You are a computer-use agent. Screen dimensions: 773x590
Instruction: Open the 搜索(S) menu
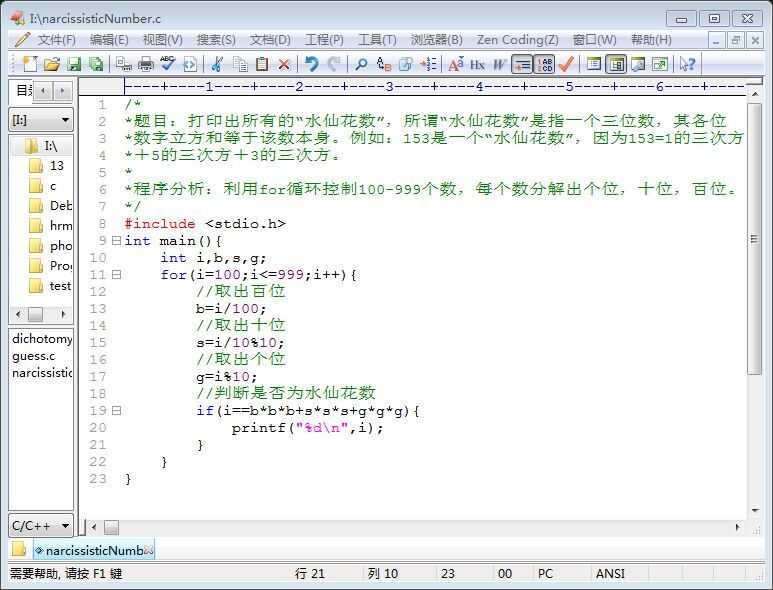tap(216, 40)
